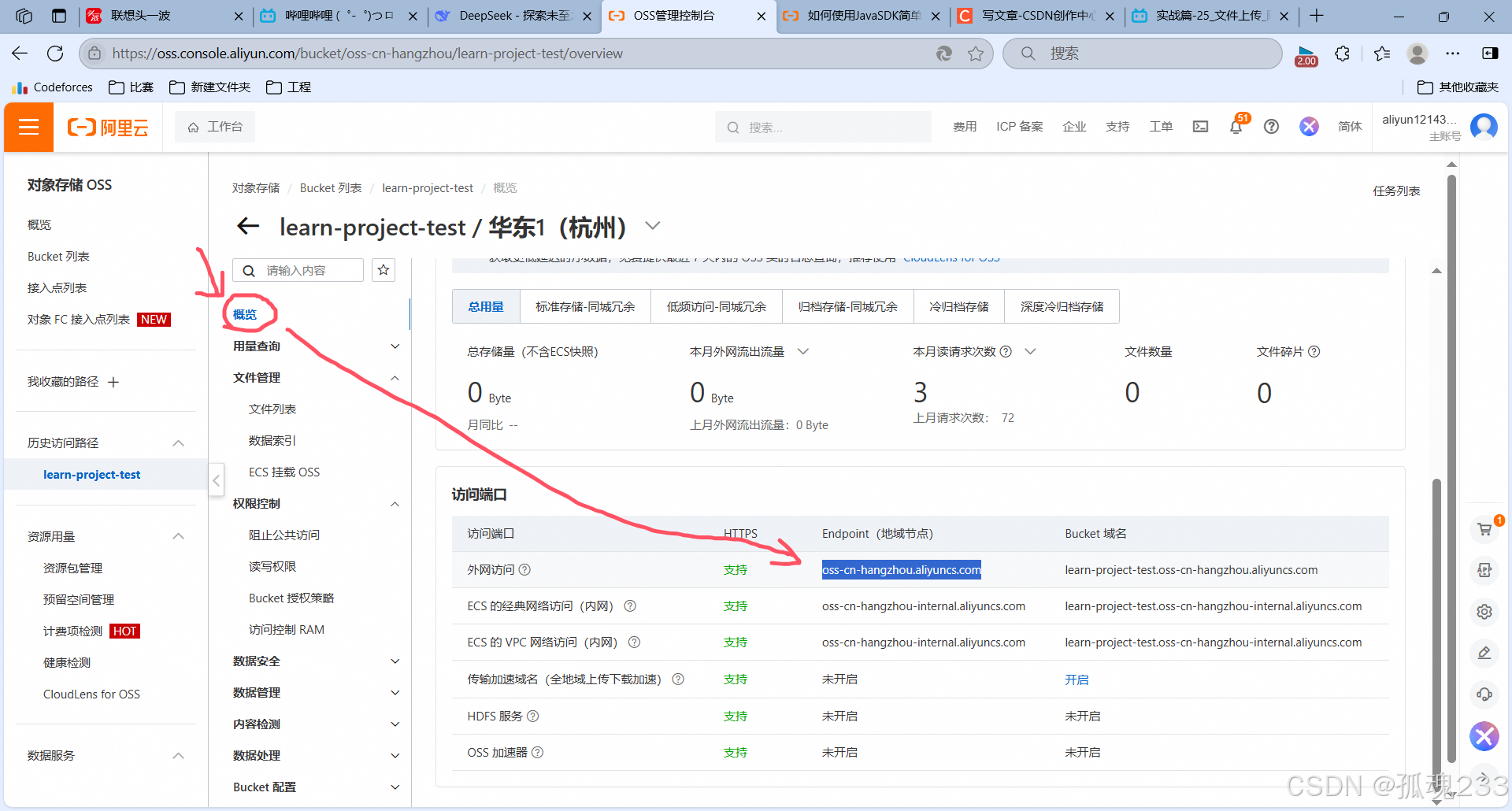Image resolution: width=1512 pixels, height=811 pixels.
Task: Expand the Bucket 配置 menu section
Action: [395, 787]
